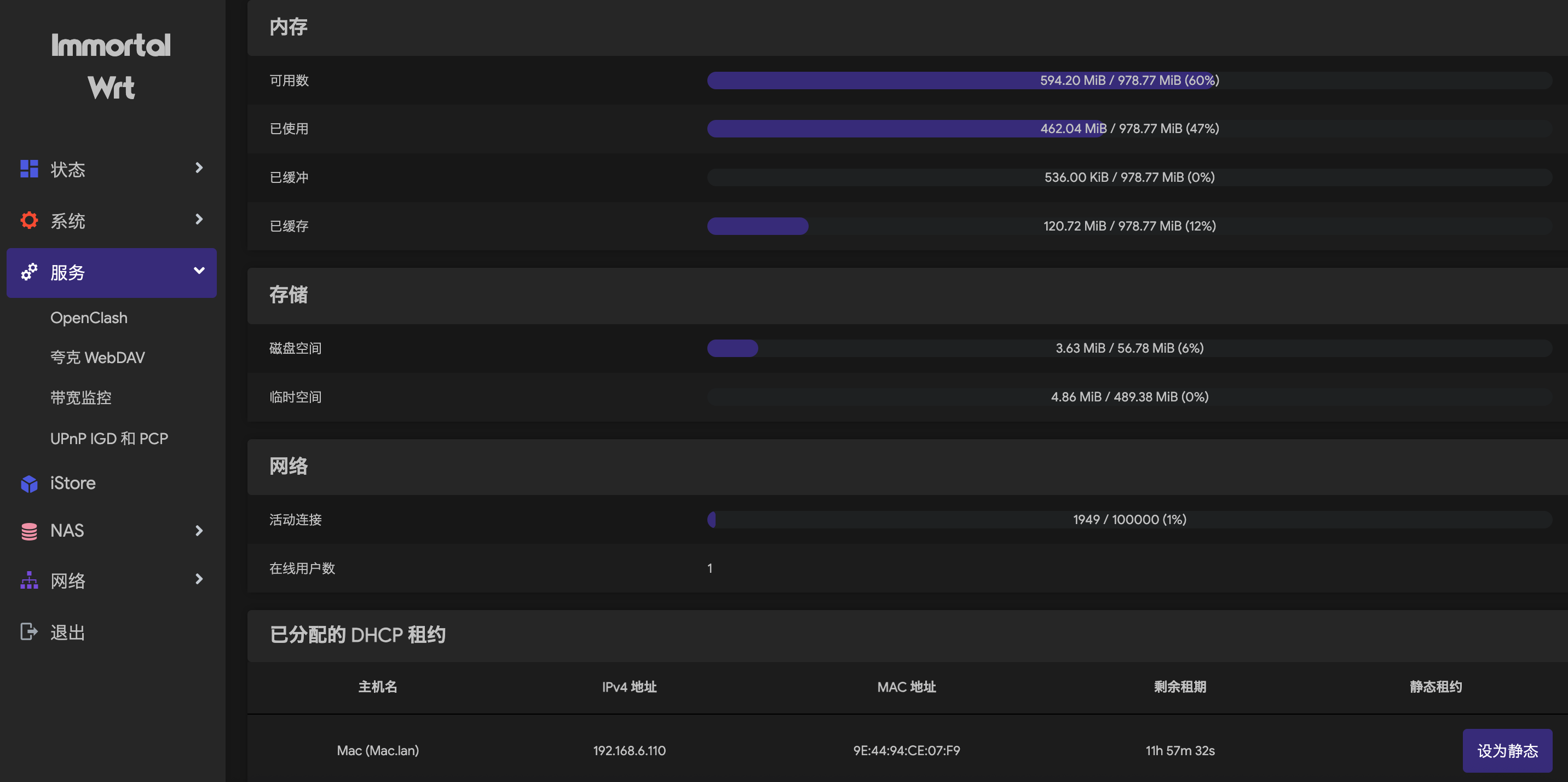Open 带宽监控 in the sidebar
This screenshot has width=1568, height=782.
[x=80, y=398]
